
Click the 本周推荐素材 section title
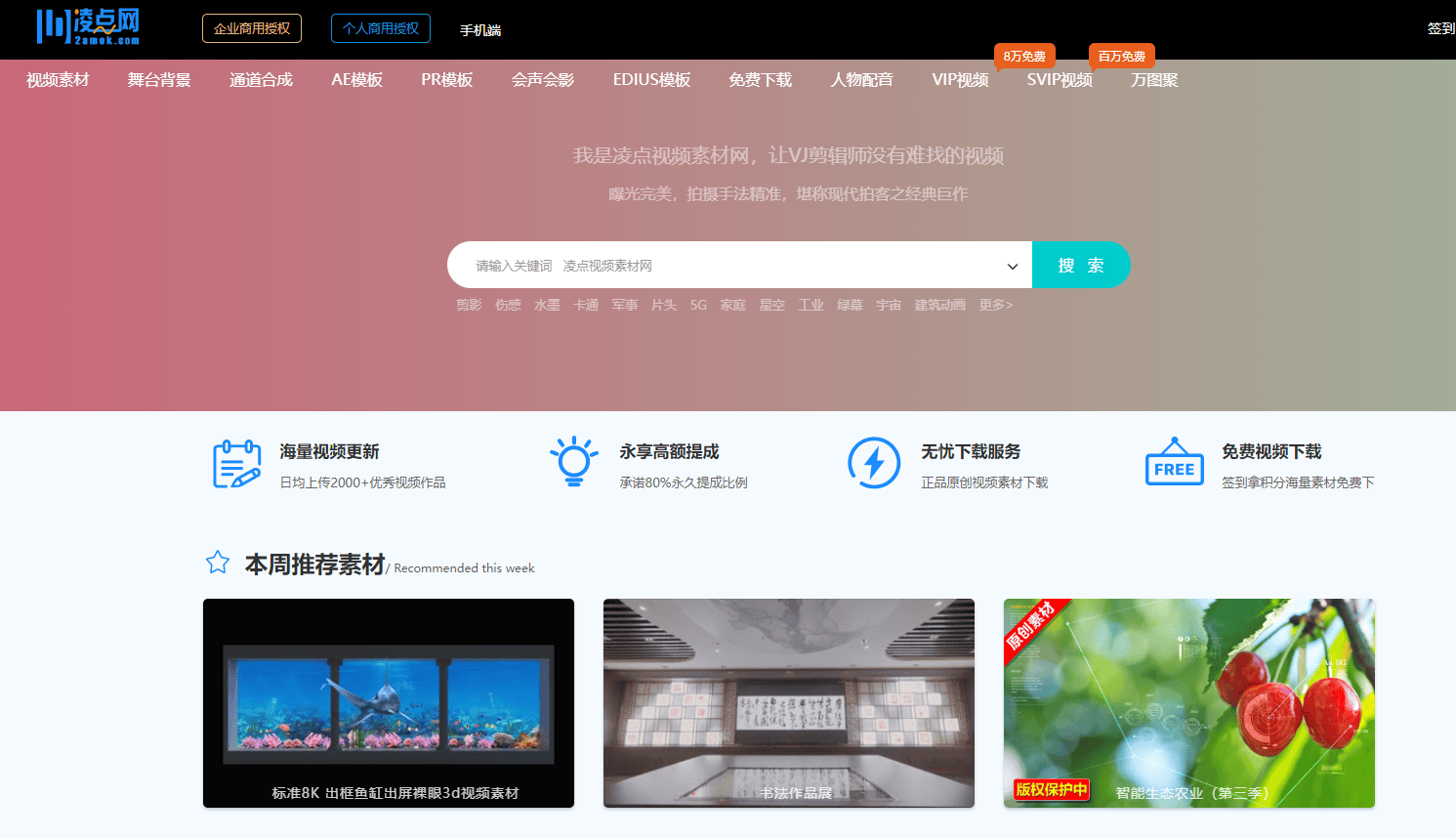(x=314, y=565)
